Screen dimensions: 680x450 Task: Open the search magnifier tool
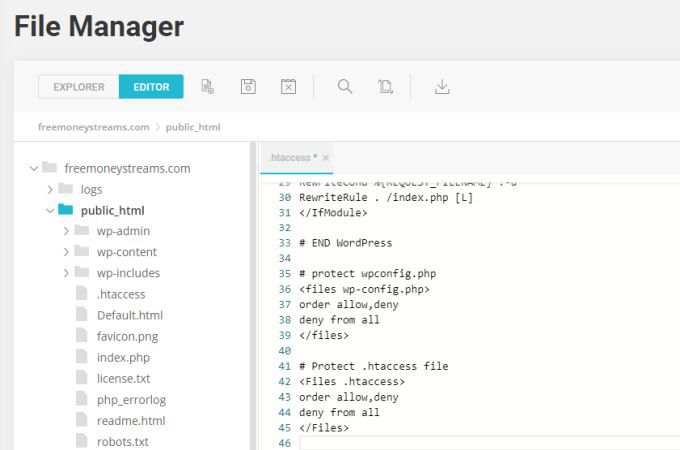tap(345, 87)
